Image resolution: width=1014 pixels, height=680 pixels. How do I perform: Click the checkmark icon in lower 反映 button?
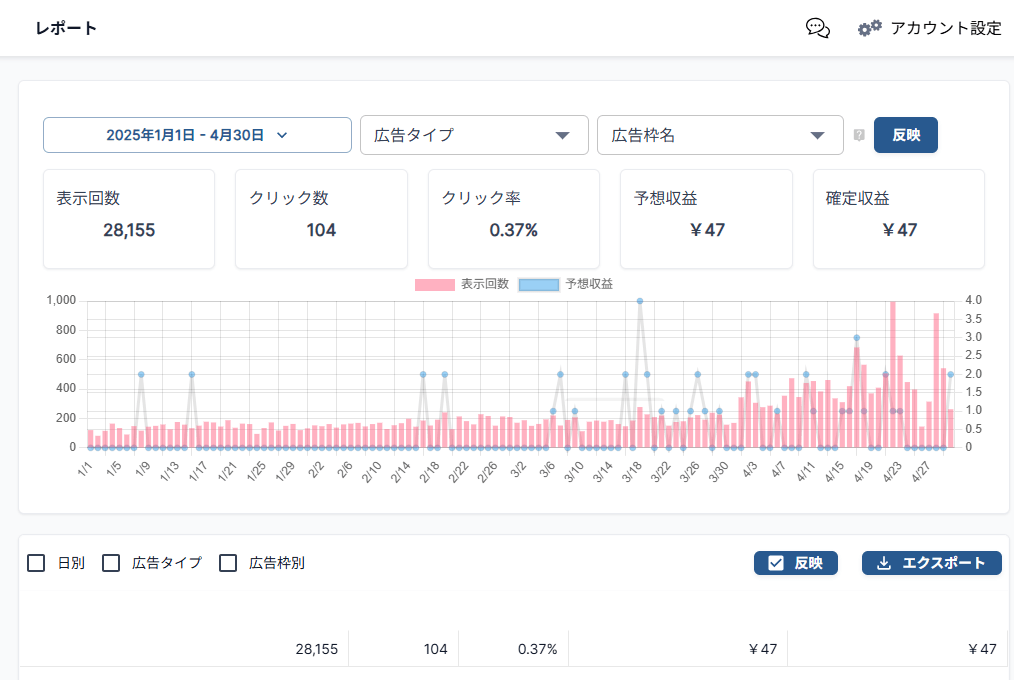point(775,563)
